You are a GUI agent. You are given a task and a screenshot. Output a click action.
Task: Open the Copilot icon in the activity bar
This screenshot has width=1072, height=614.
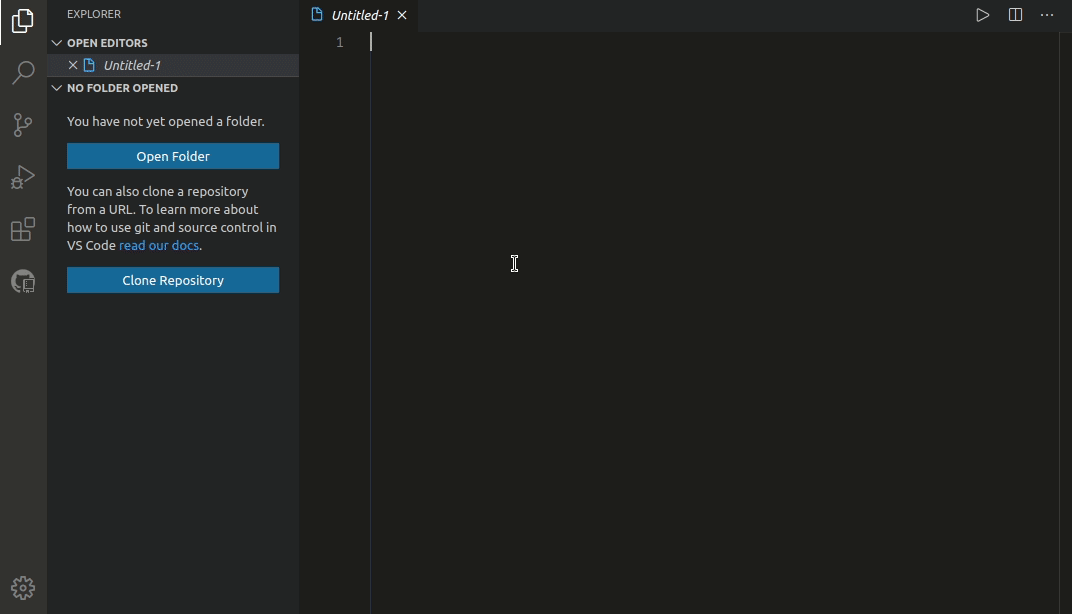pyautogui.click(x=22, y=281)
